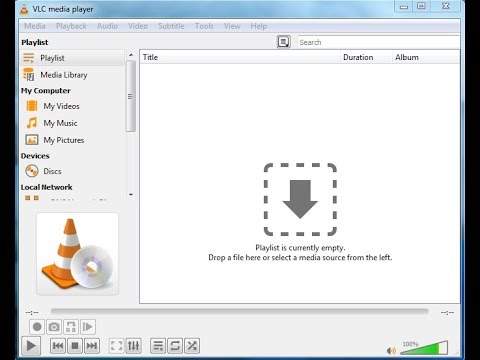Click the Devices section header
480x360 pixels.
click(35, 156)
